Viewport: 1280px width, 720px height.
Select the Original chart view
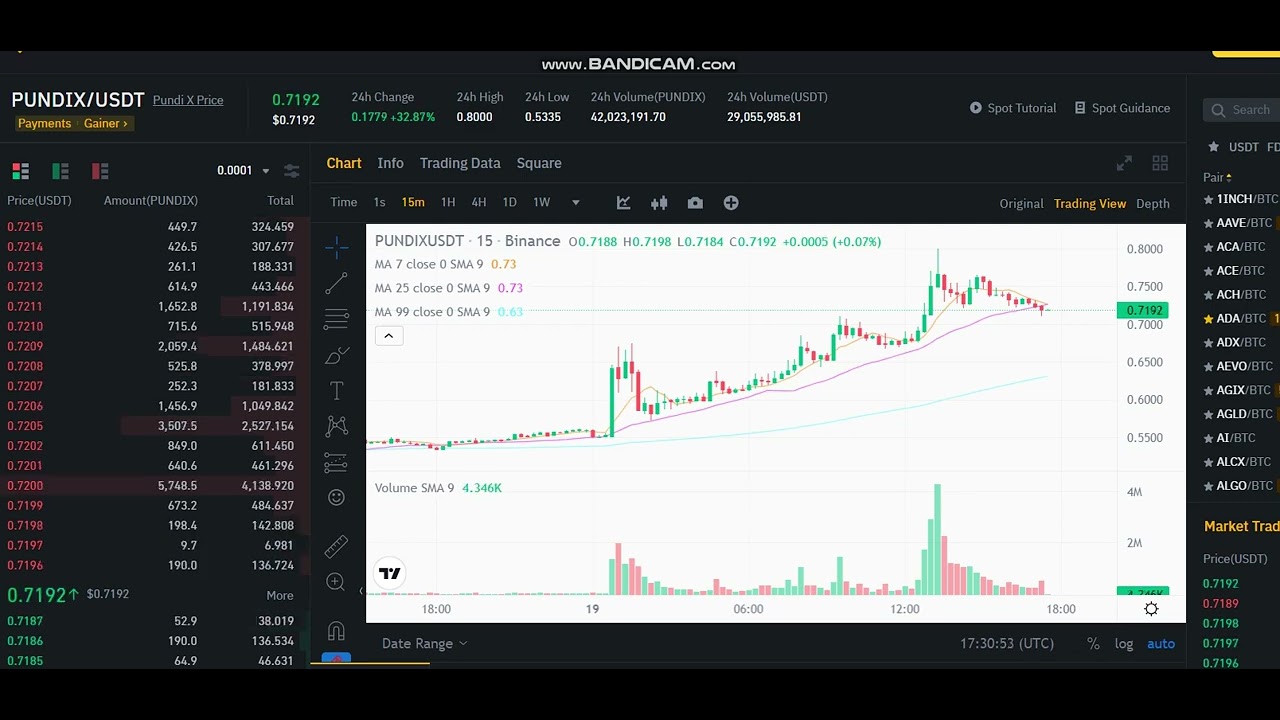[x=1021, y=204]
